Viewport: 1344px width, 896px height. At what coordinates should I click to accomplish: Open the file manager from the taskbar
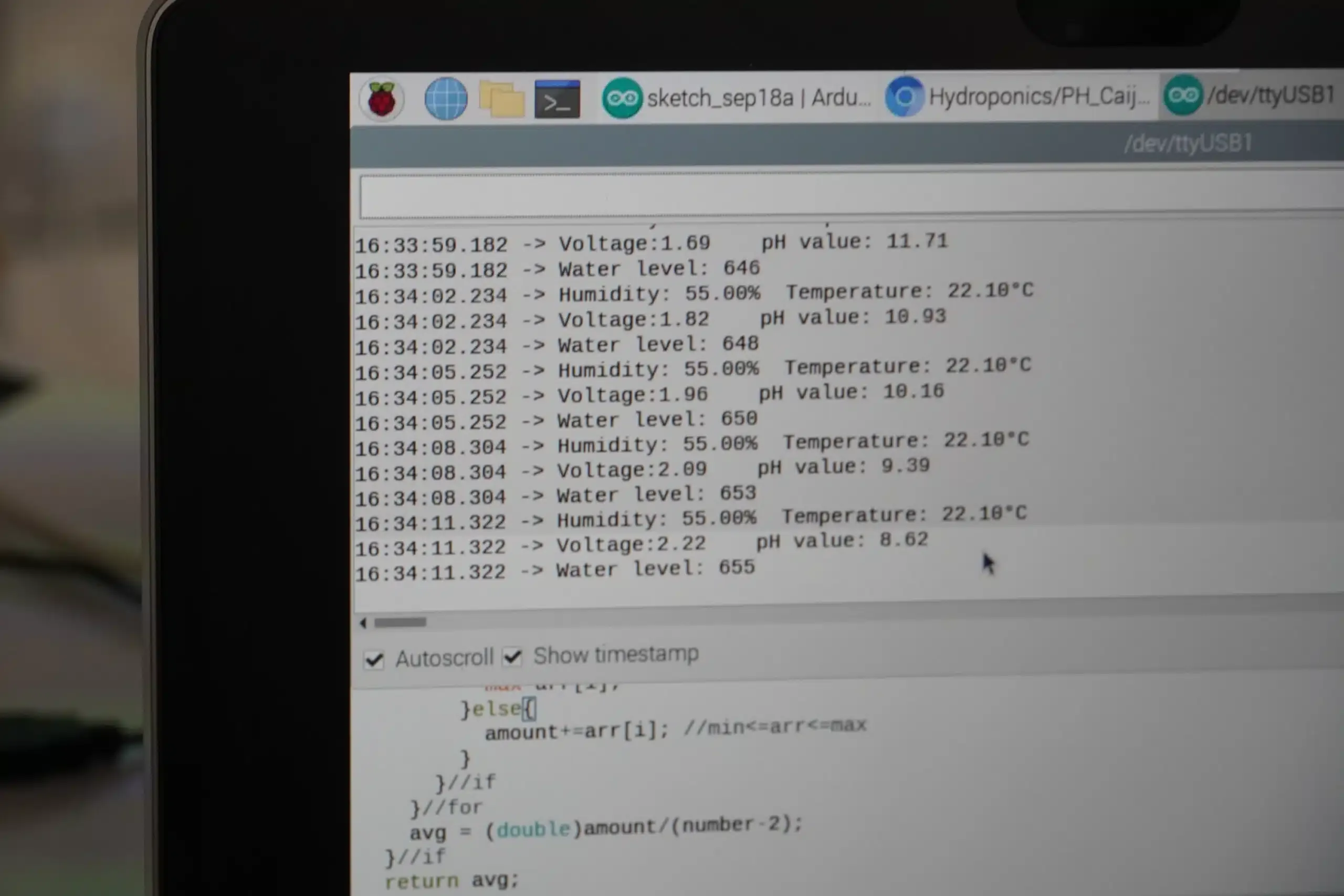[x=502, y=98]
